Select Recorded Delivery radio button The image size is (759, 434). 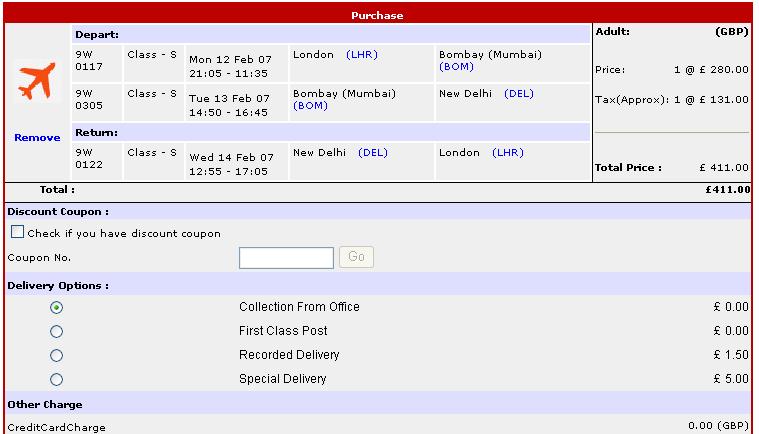click(56, 355)
